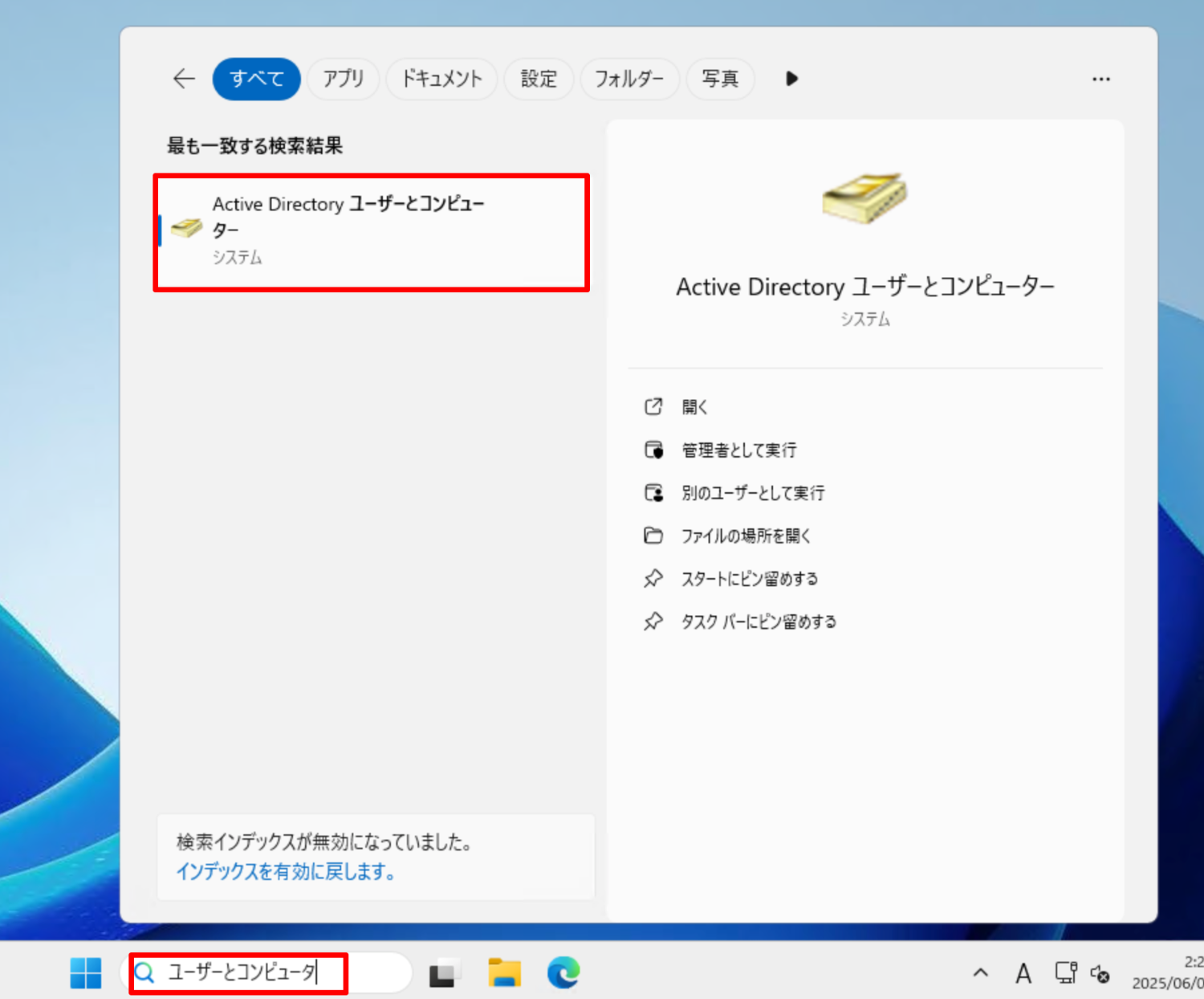Switch to the 写真 filter tab
Screen dimensions: 1204x999
720,79
